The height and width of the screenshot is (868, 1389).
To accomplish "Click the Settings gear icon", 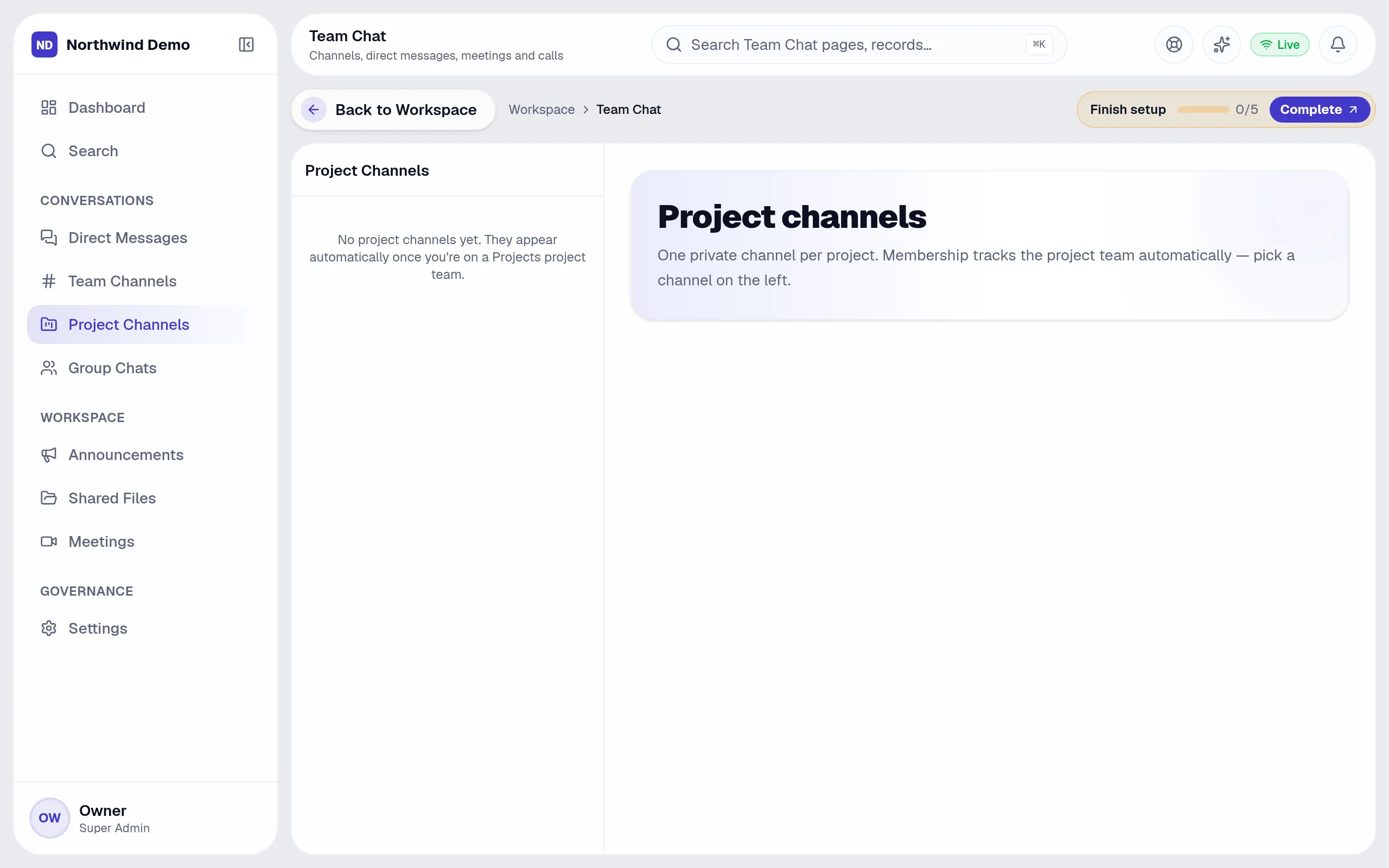I will coord(49,629).
